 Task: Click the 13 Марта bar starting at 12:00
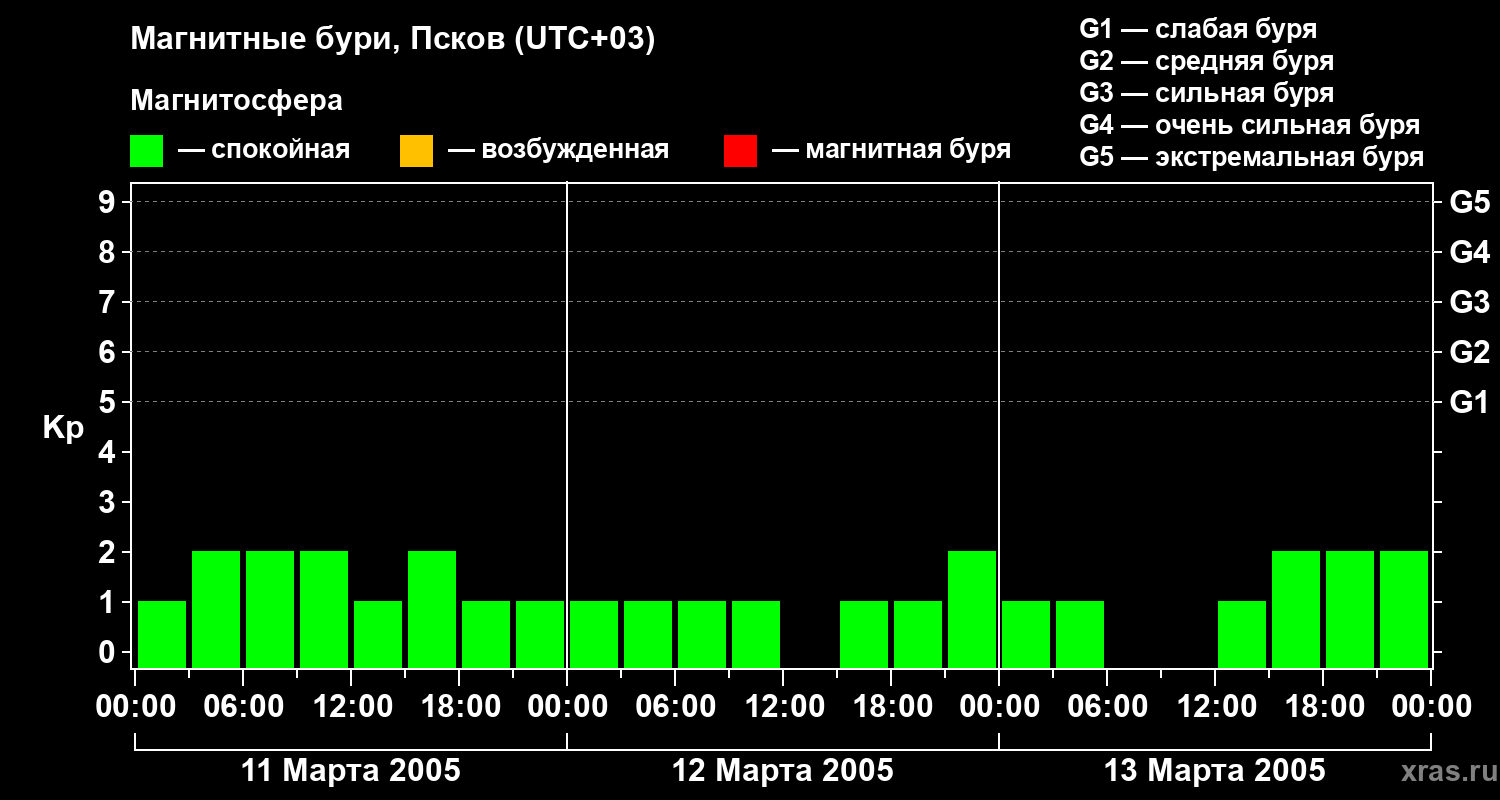[x=1242, y=634]
